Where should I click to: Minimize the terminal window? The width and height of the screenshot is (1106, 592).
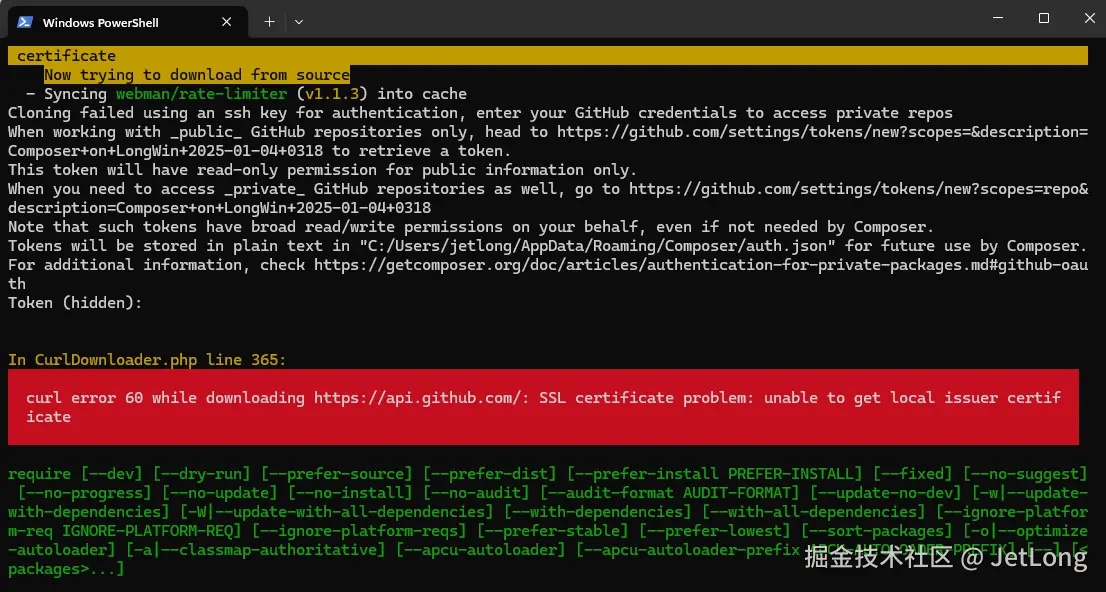pyautogui.click(x=997, y=18)
